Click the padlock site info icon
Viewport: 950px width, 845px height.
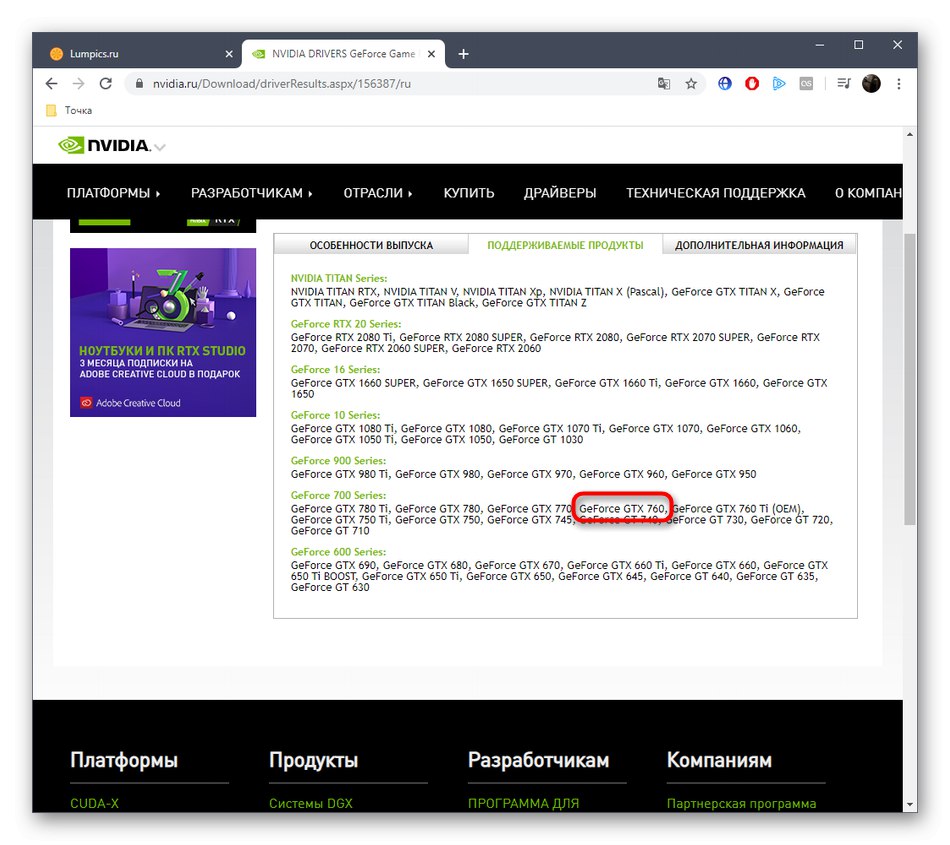(139, 84)
